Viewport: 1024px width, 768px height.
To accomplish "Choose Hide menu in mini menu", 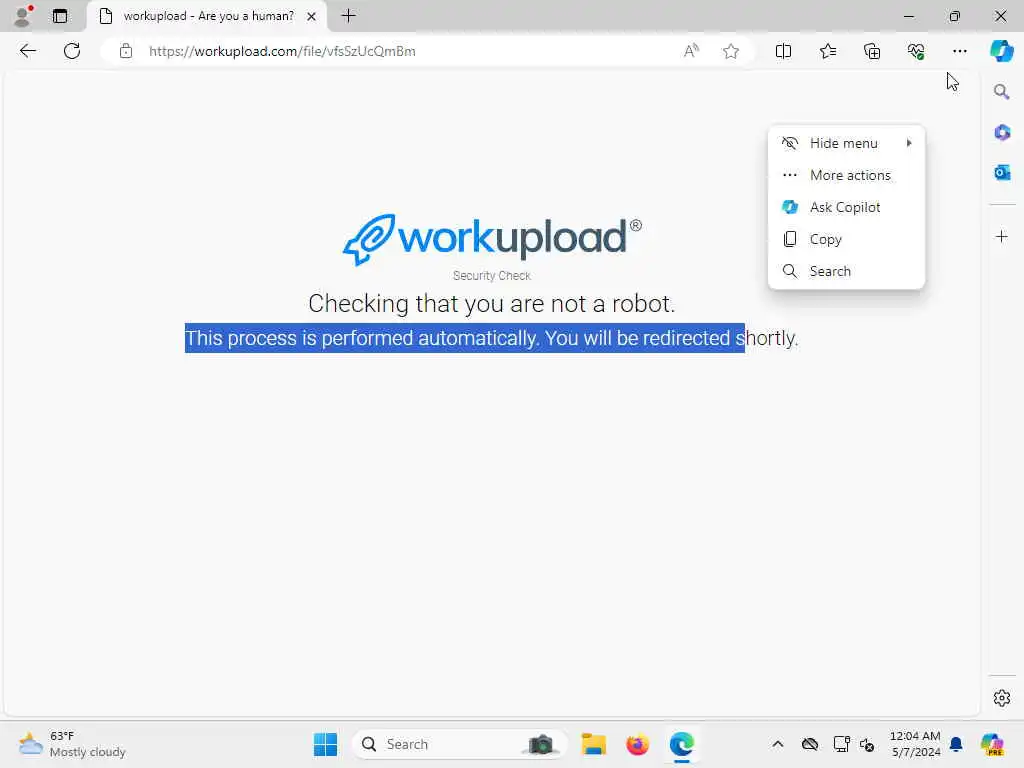I will tap(846, 143).
